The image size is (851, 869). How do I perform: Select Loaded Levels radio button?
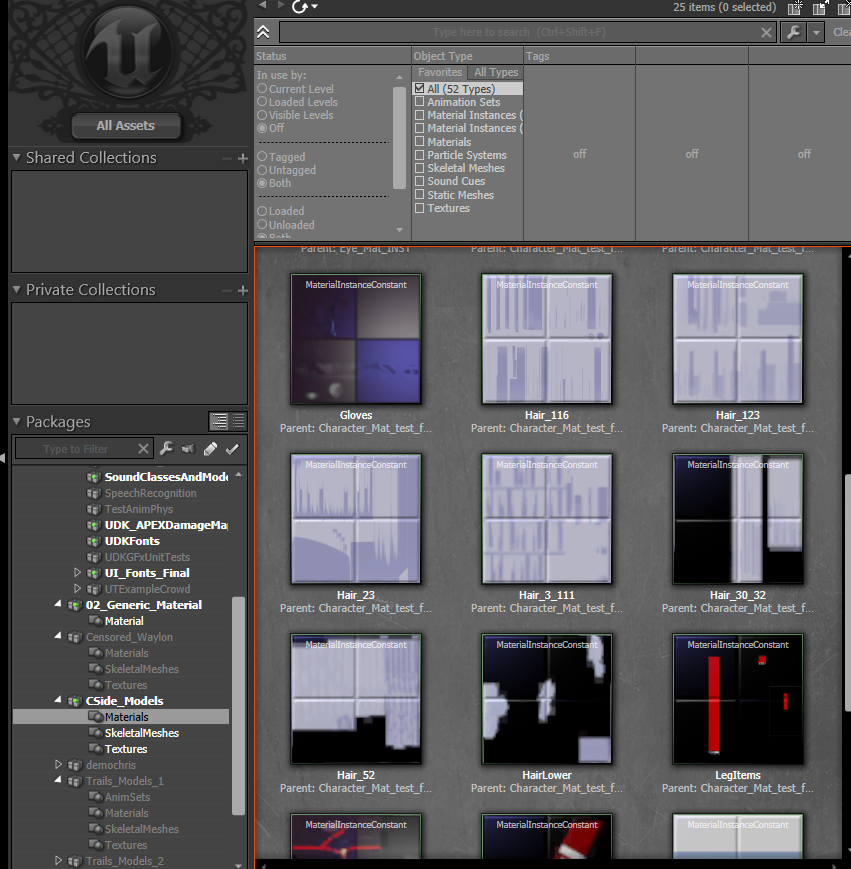pos(263,102)
